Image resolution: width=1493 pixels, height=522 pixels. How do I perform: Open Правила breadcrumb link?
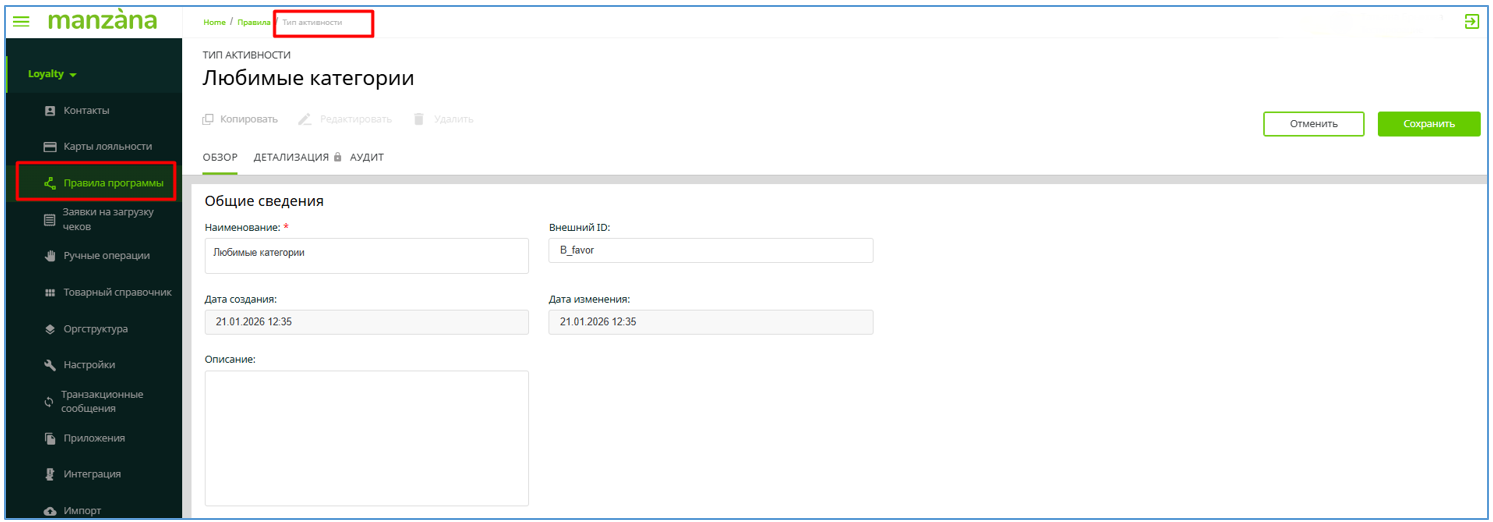[x=253, y=22]
